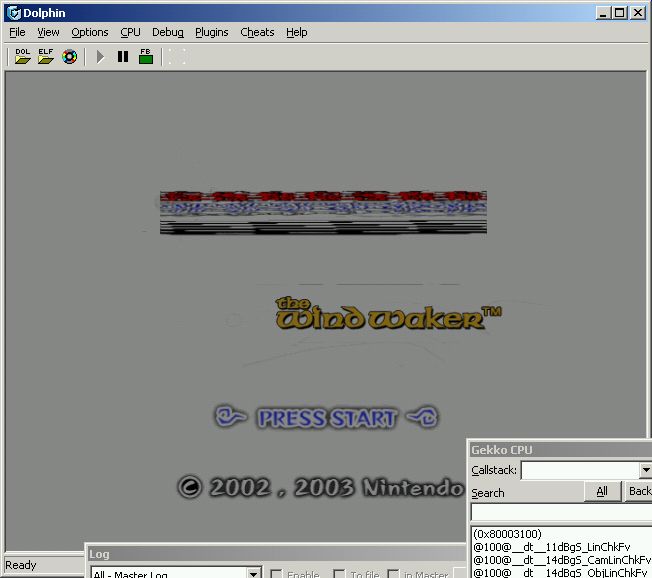
Task: Close the Dolphin window
Action: click(x=638, y=13)
